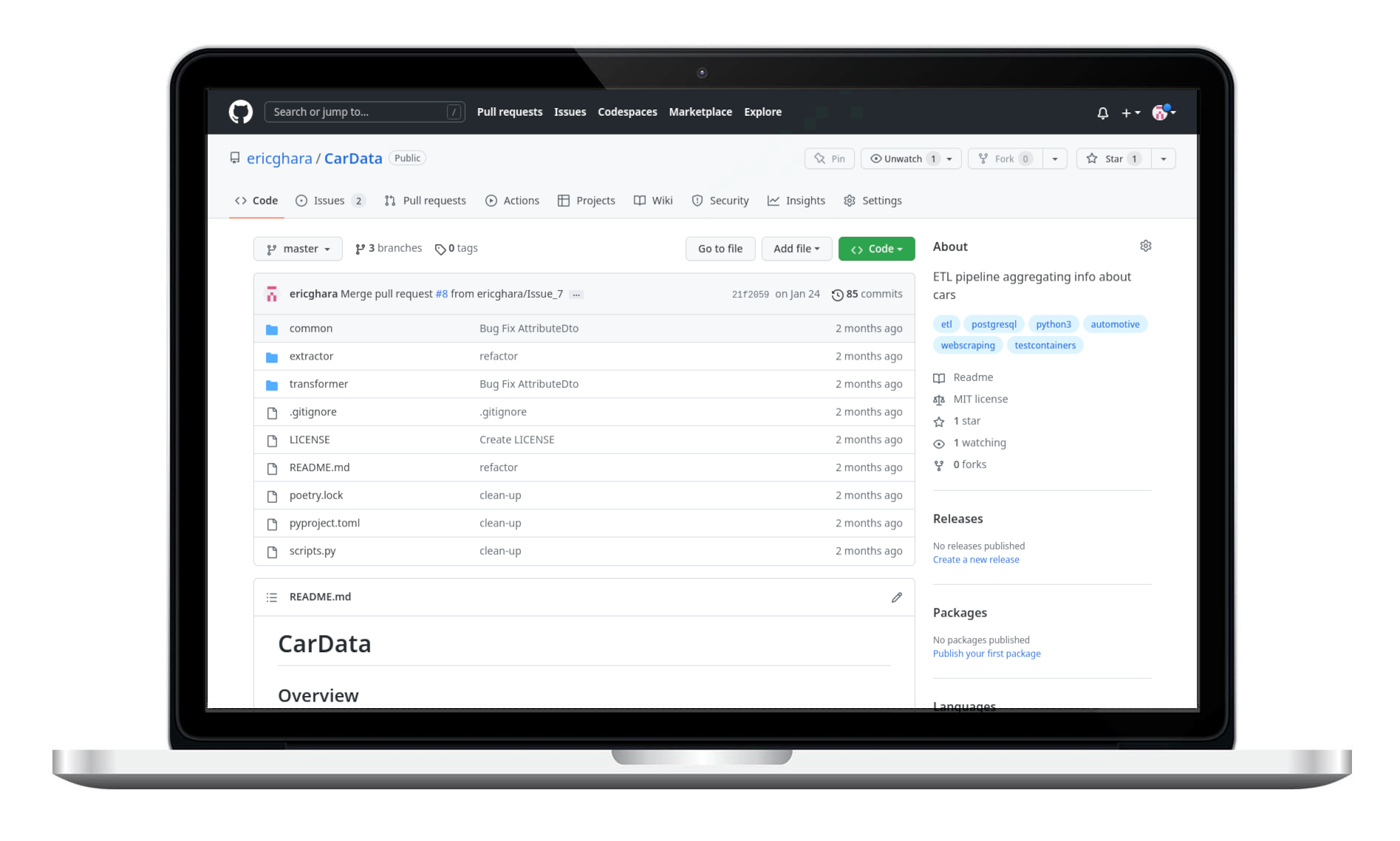The image size is (1400, 841).
Task: Open the notifications bell
Action: (x=1102, y=113)
